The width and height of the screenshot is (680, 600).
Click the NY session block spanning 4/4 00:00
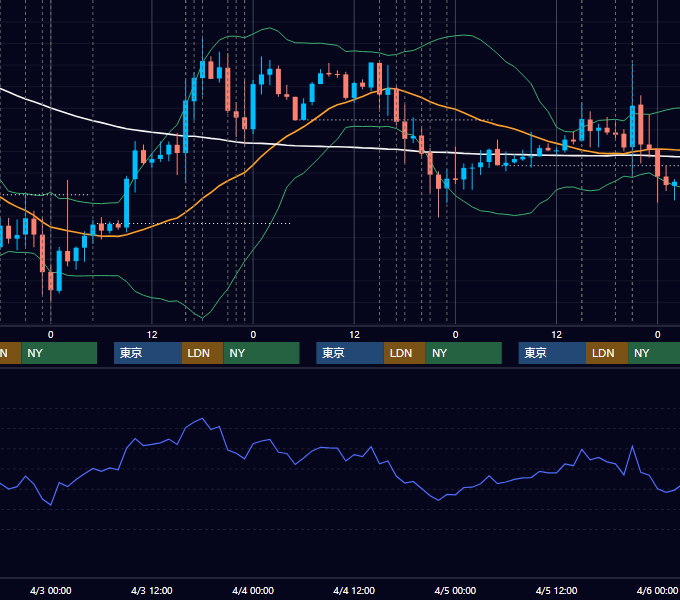[x=262, y=353]
